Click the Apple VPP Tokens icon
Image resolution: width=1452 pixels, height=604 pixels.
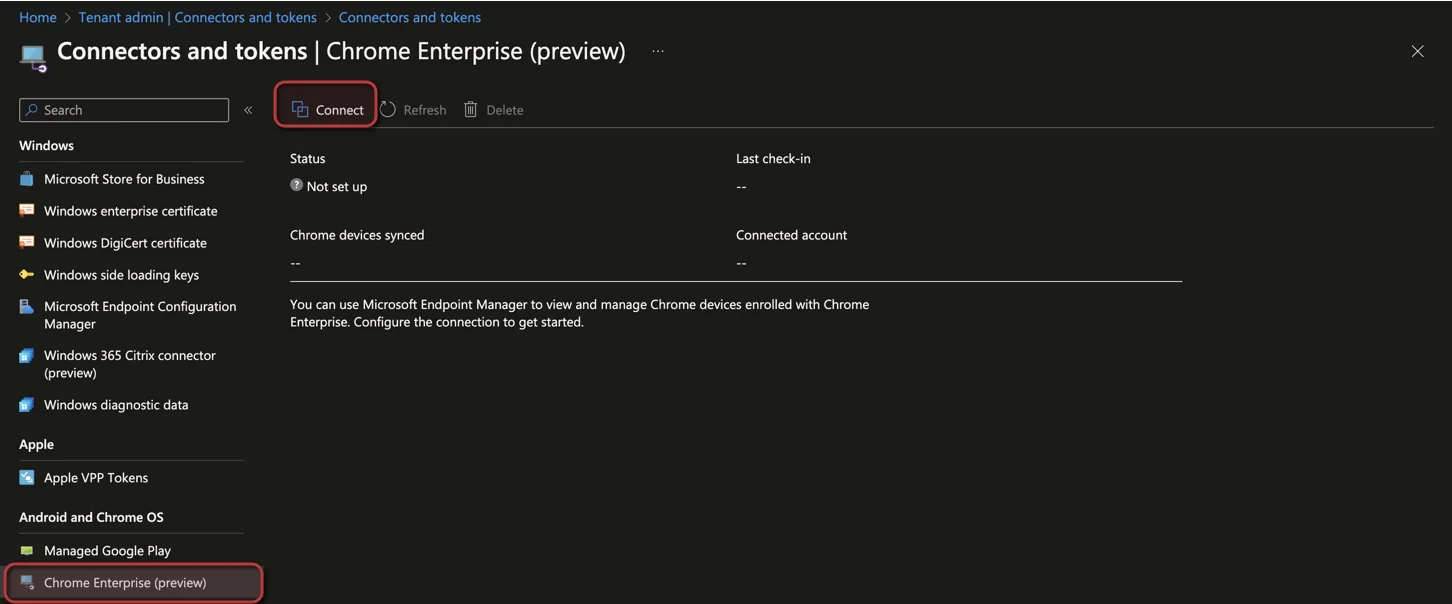point(27,478)
